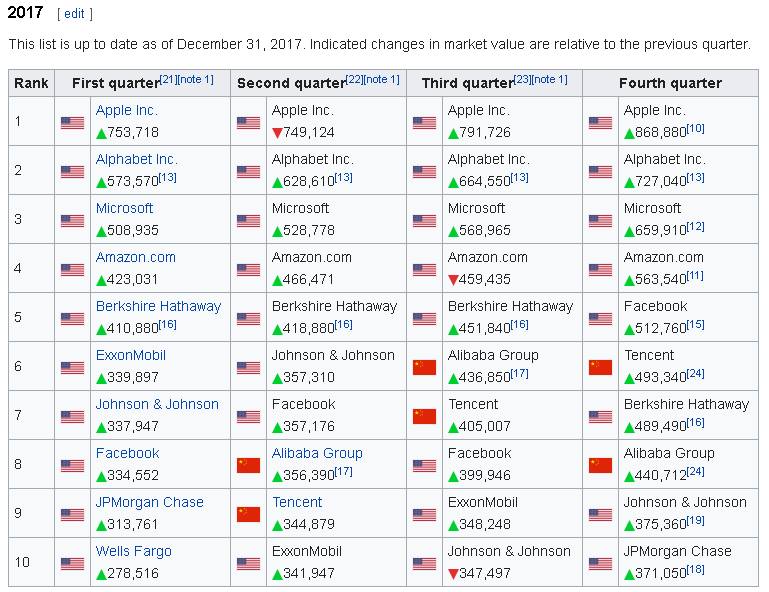The image size is (769, 592).
Task: Click reference [16] after 451,840
Action: click(520, 325)
